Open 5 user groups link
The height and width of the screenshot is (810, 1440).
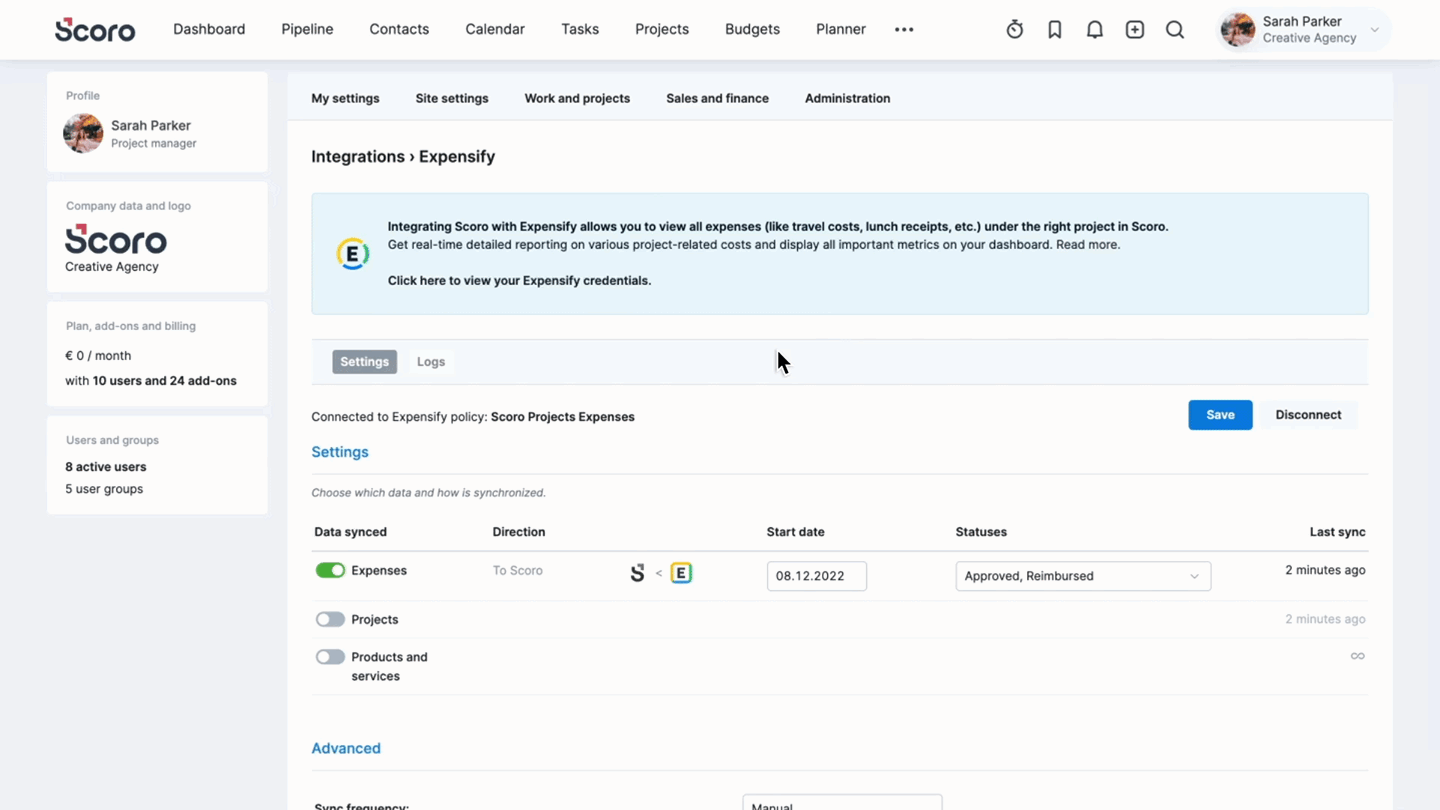104,489
